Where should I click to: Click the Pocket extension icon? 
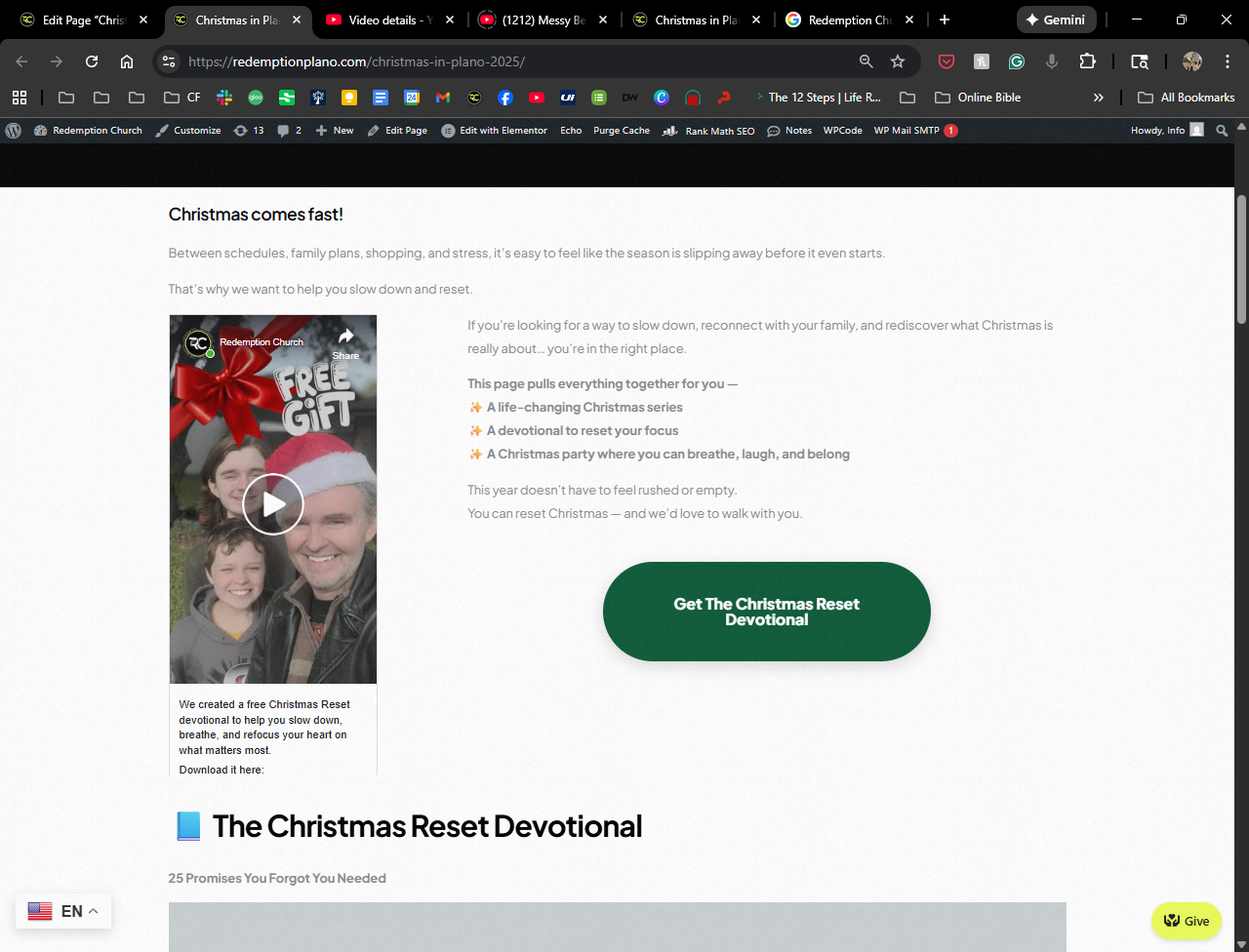946,61
